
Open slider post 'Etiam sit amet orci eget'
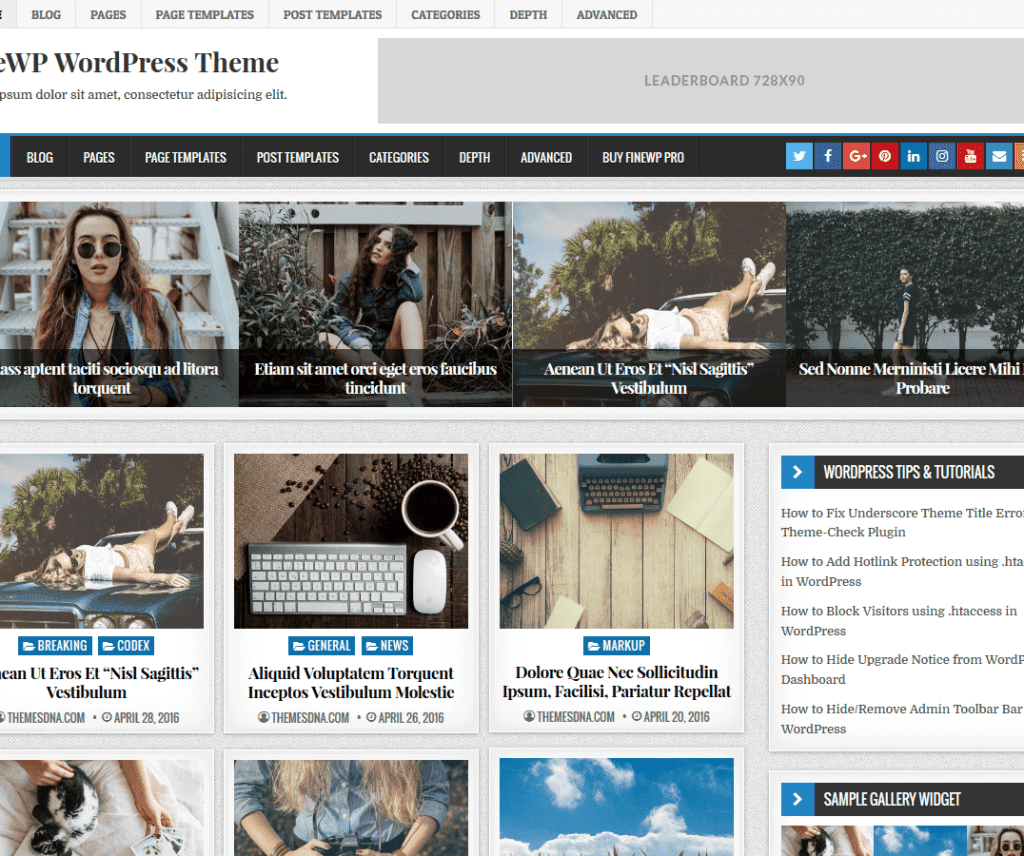tap(376, 304)
